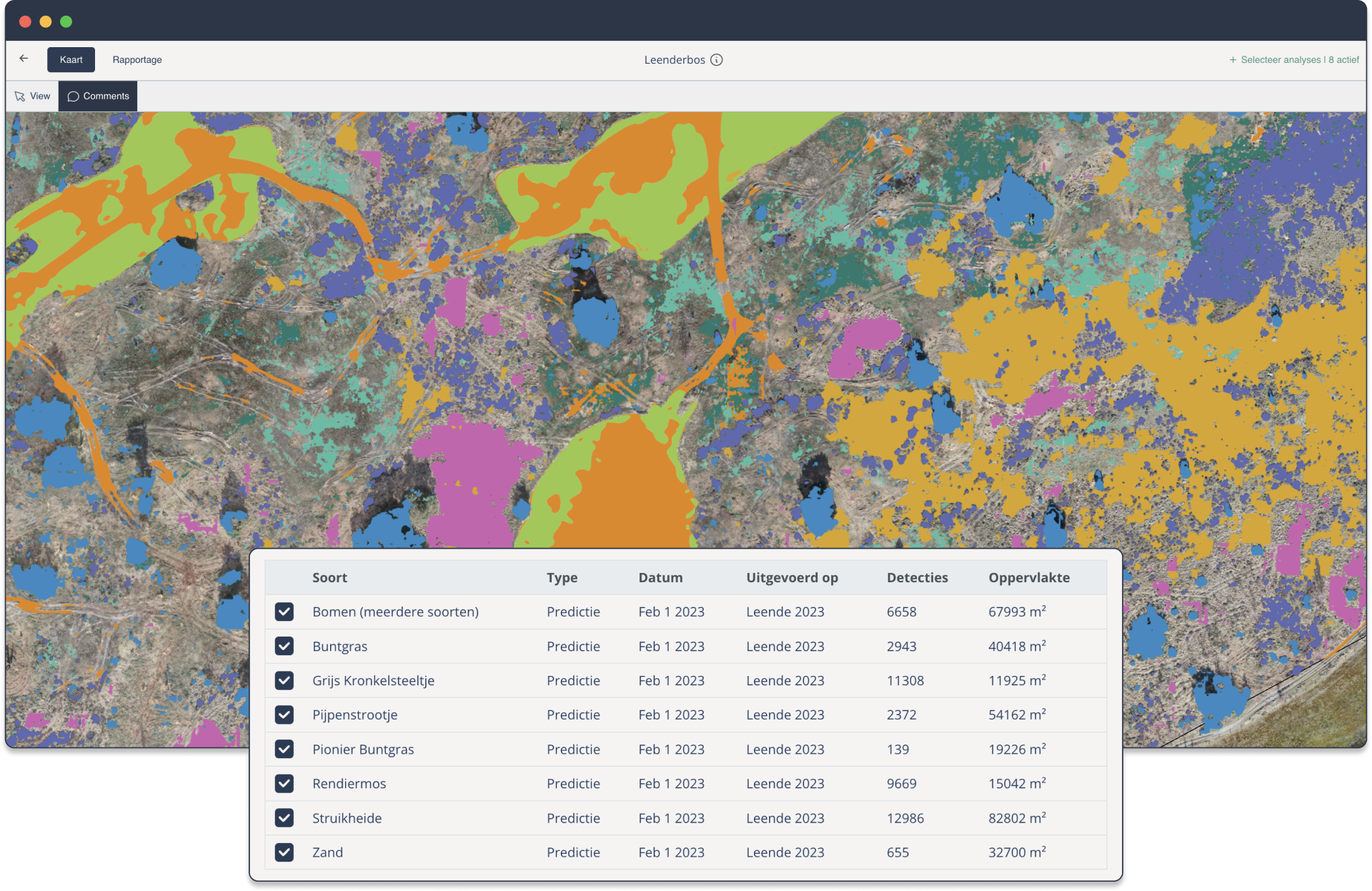The width and height of the screenshot is (1372, 891).
Task: Click the plus icon beside Selecteer analyses
Action: coord(1233,60)
